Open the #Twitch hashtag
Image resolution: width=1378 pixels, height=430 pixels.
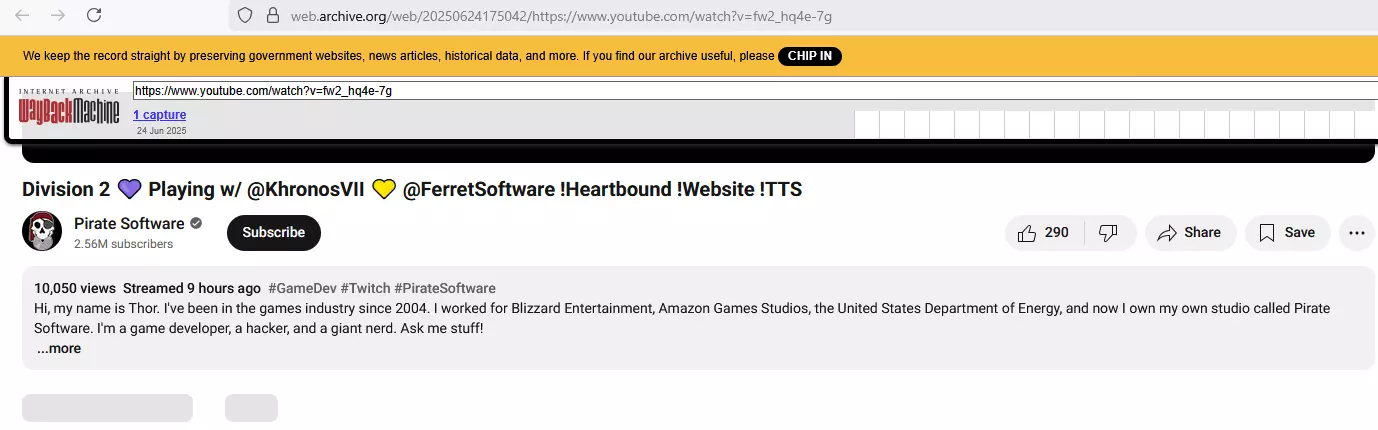pos(365,288)
